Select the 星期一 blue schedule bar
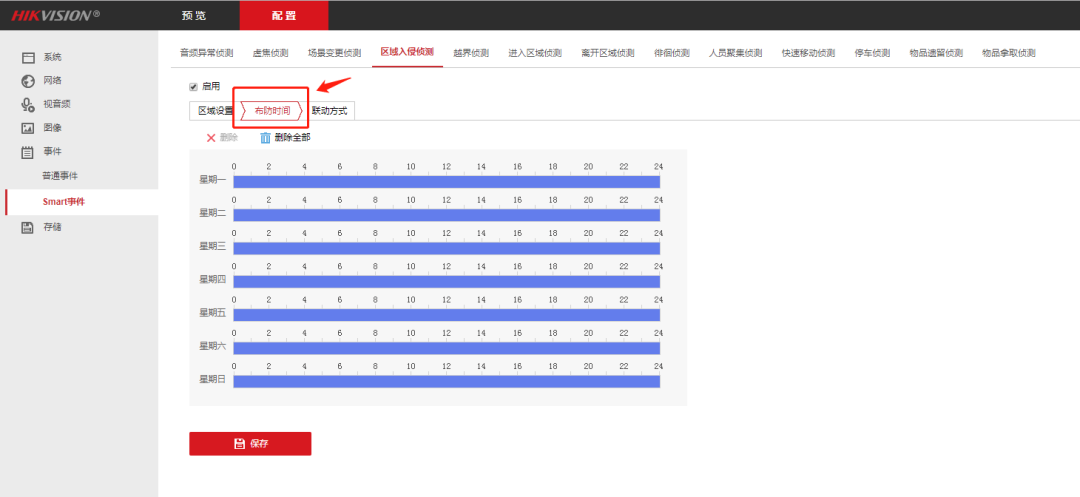The width and height of the screenshot is (1080, 497). (x=446, y=182)
